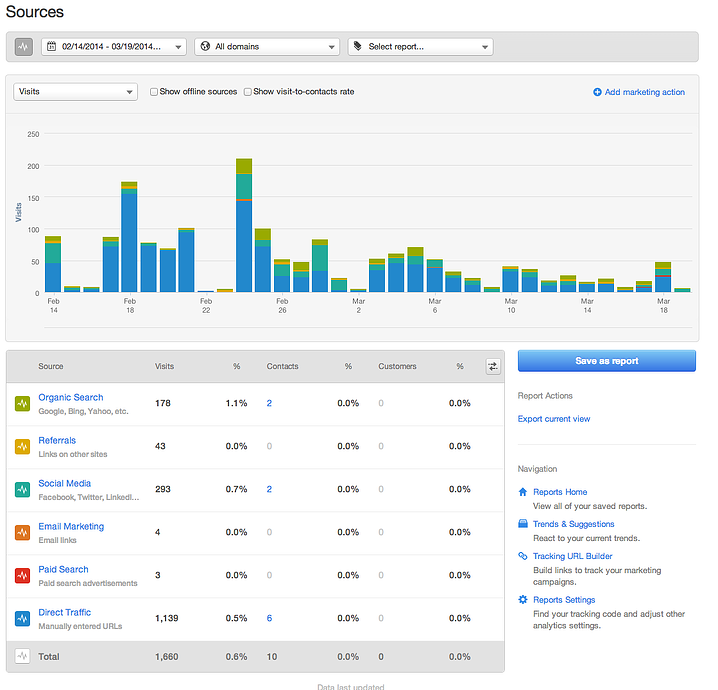Click the Reports Settings gear icon
Image resolution: width=718 pixels, height=690 pixels.
coord(522,599)
